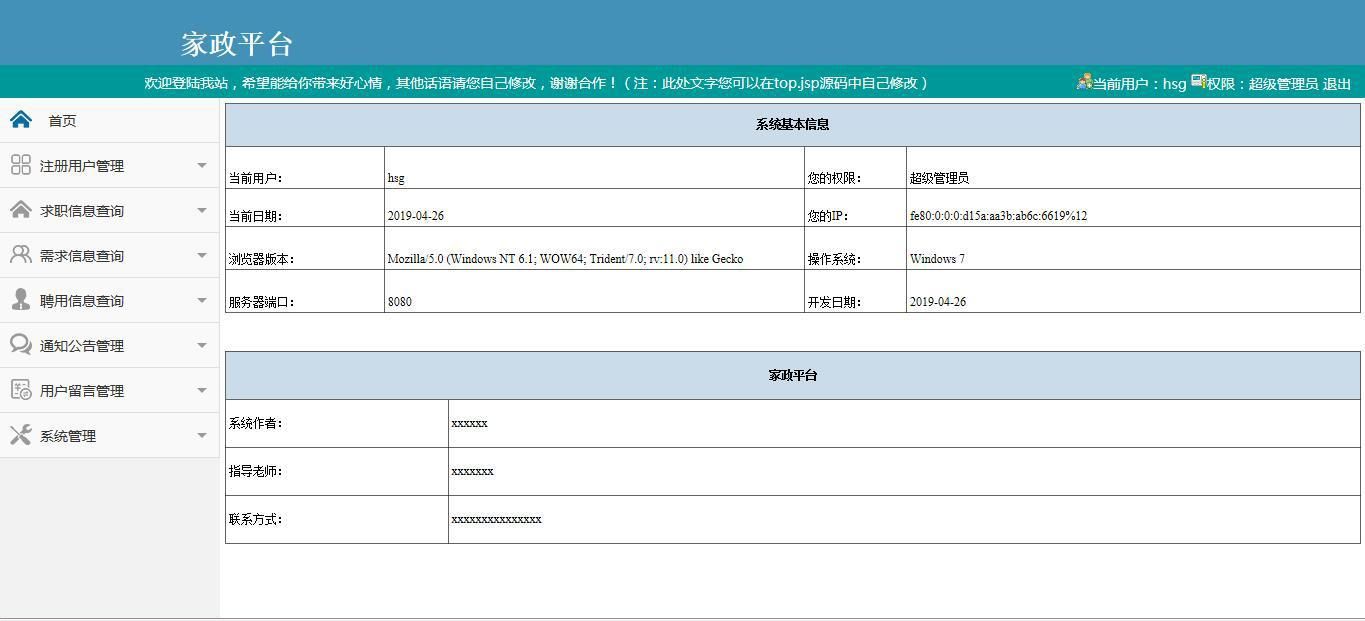
Task: Click the 您的IP label cell
Action: pyautogui.click(x=856, y=208)
